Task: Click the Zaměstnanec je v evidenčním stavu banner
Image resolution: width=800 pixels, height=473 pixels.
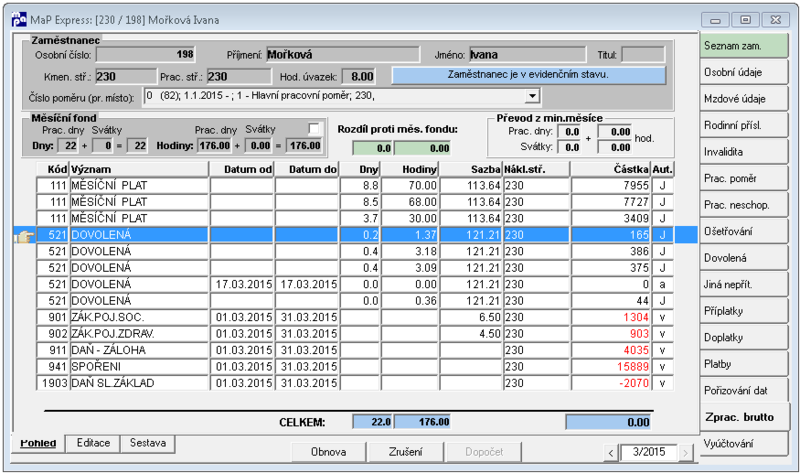Action: 529,75
